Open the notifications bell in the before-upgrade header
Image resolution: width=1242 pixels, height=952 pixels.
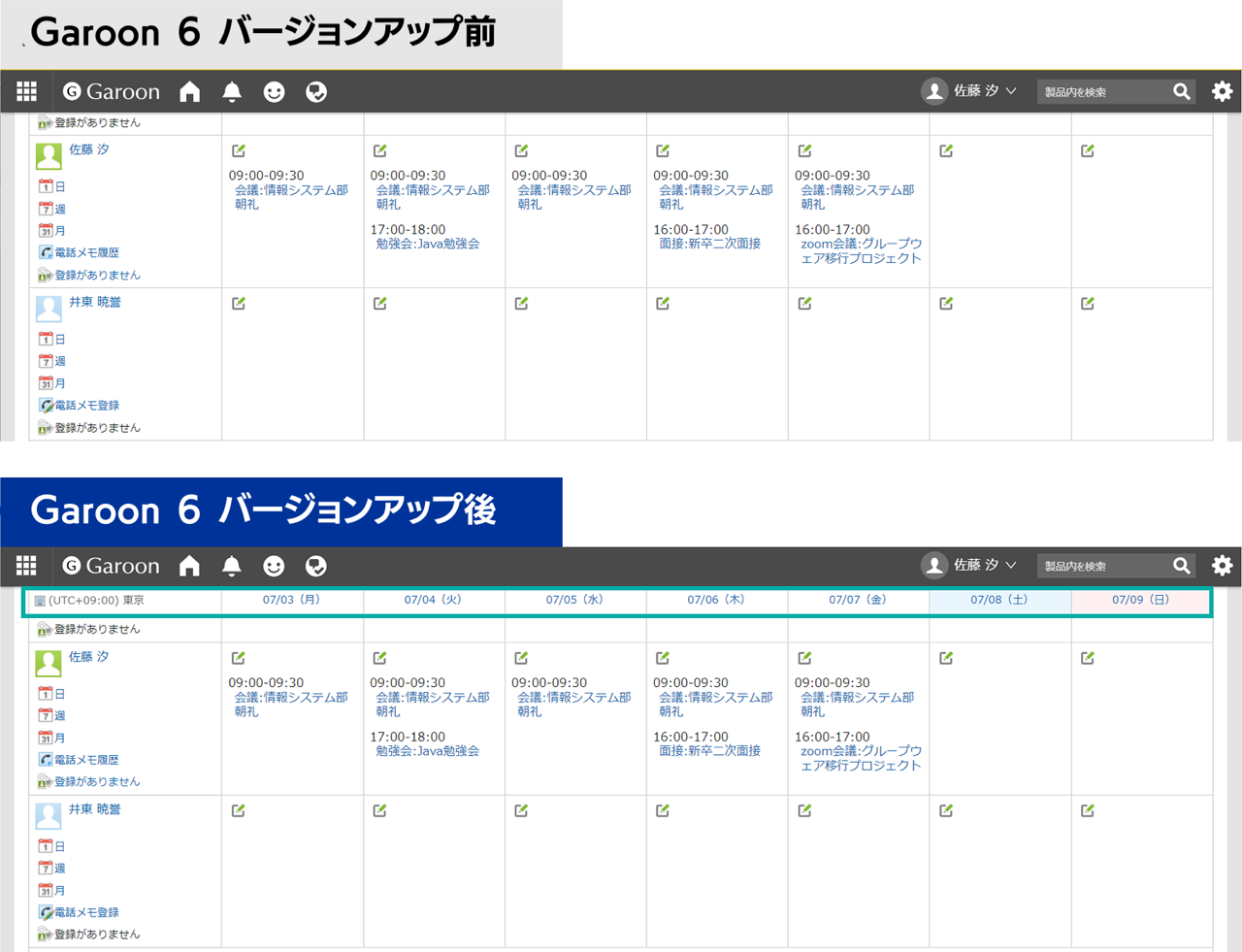point(232,91)
